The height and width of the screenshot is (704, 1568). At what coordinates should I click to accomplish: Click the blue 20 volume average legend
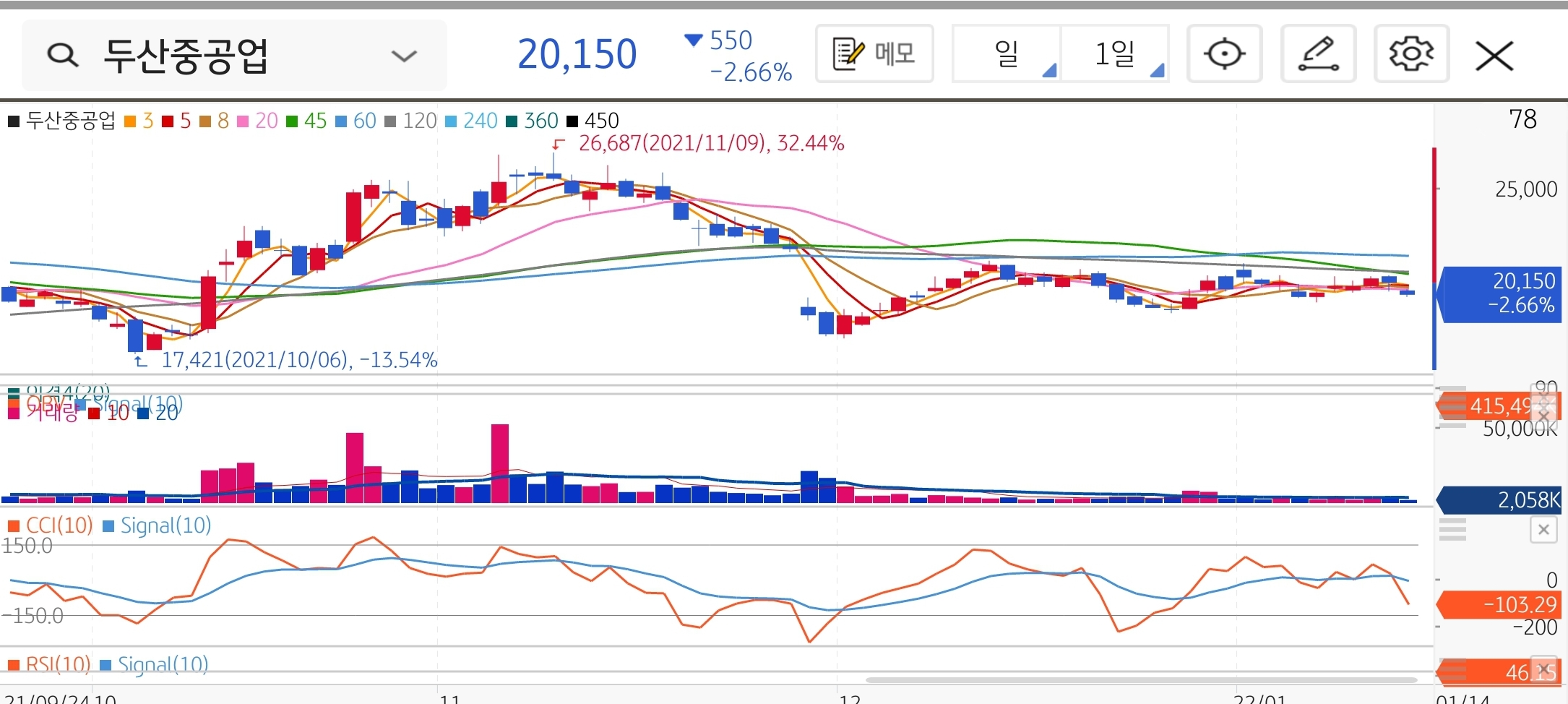pyautogui.click(x=158, y=413)
